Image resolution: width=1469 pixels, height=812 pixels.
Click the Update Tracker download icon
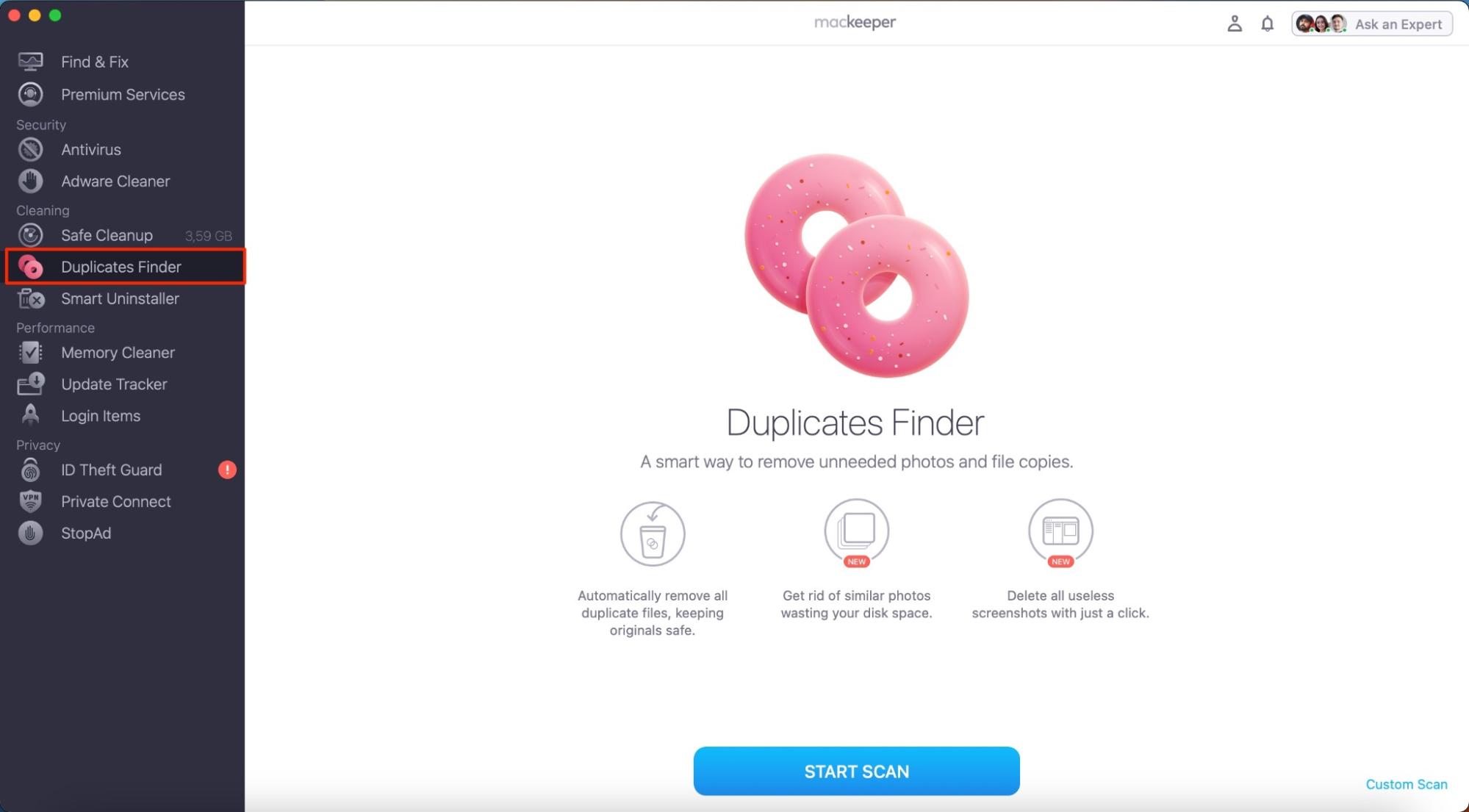(x=30, y=384)
